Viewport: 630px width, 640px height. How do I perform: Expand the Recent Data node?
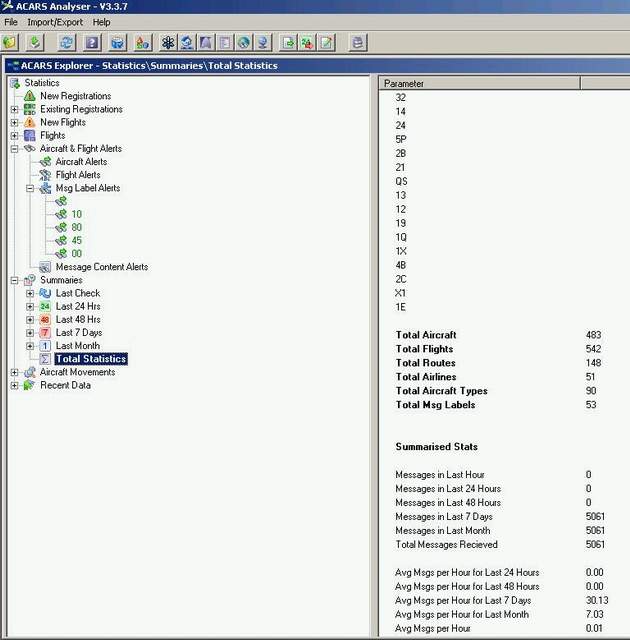[14, 385]
